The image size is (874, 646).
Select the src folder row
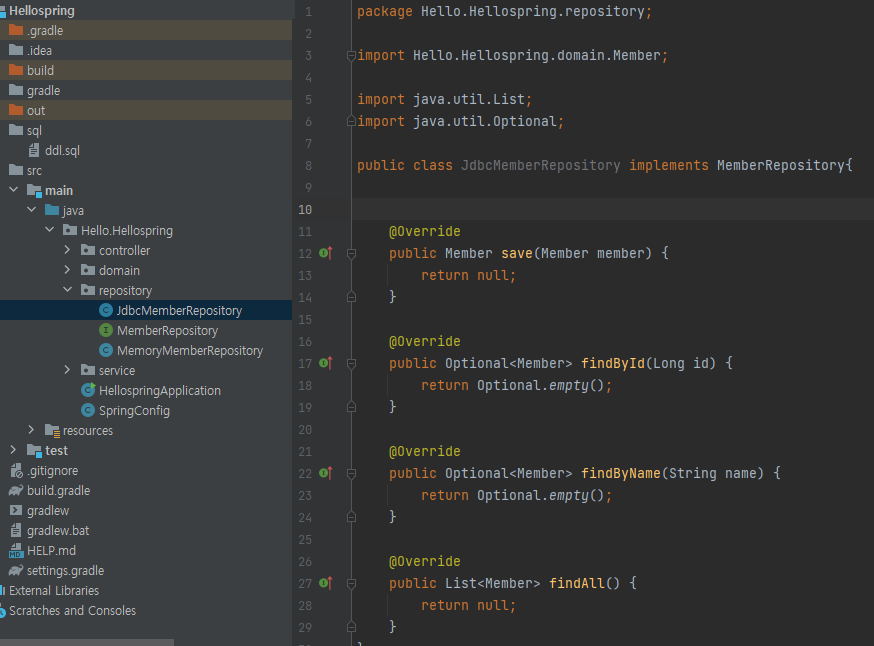point(146,171)
